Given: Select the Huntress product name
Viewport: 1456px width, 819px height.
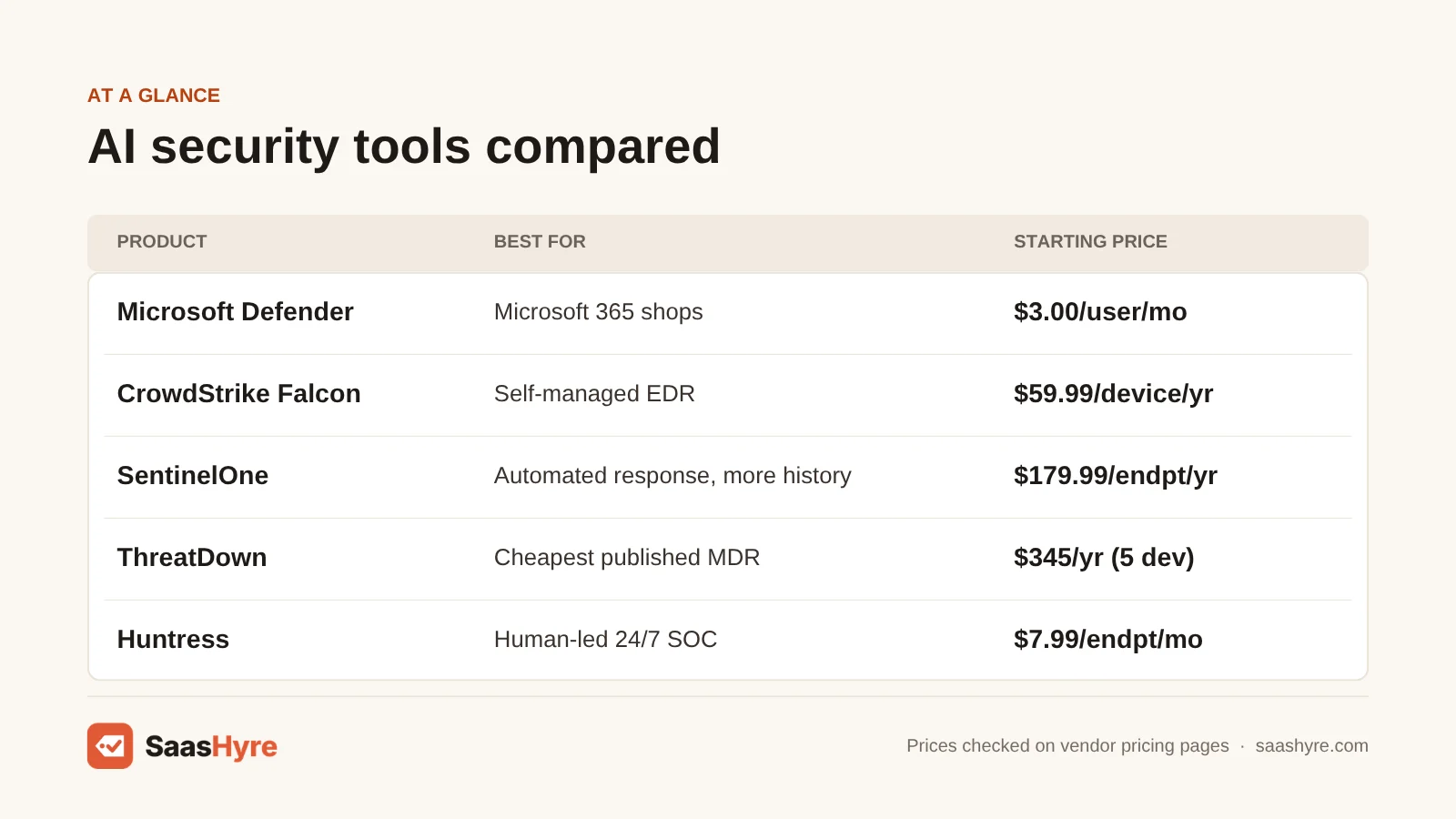Looking at the screenshot, I should coord(173,639).
